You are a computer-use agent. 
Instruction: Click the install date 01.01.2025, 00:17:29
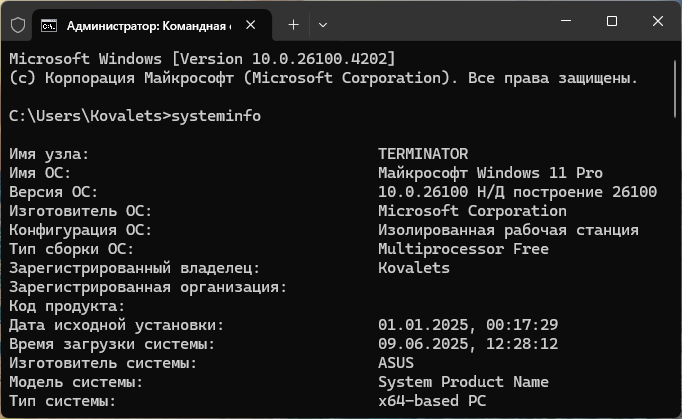point(468,325)
